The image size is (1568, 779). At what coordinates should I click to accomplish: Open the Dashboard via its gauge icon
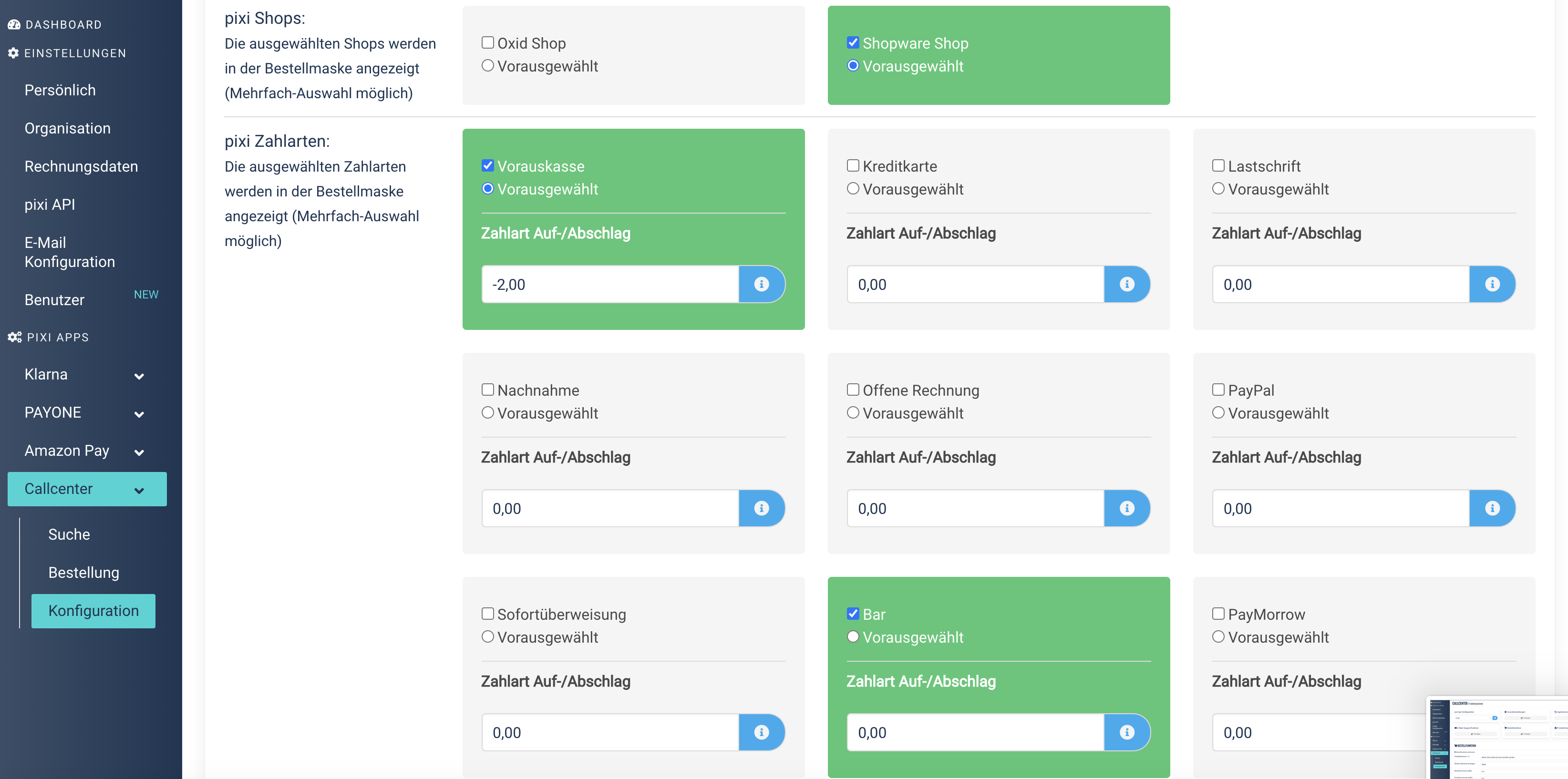click(14, 24)
